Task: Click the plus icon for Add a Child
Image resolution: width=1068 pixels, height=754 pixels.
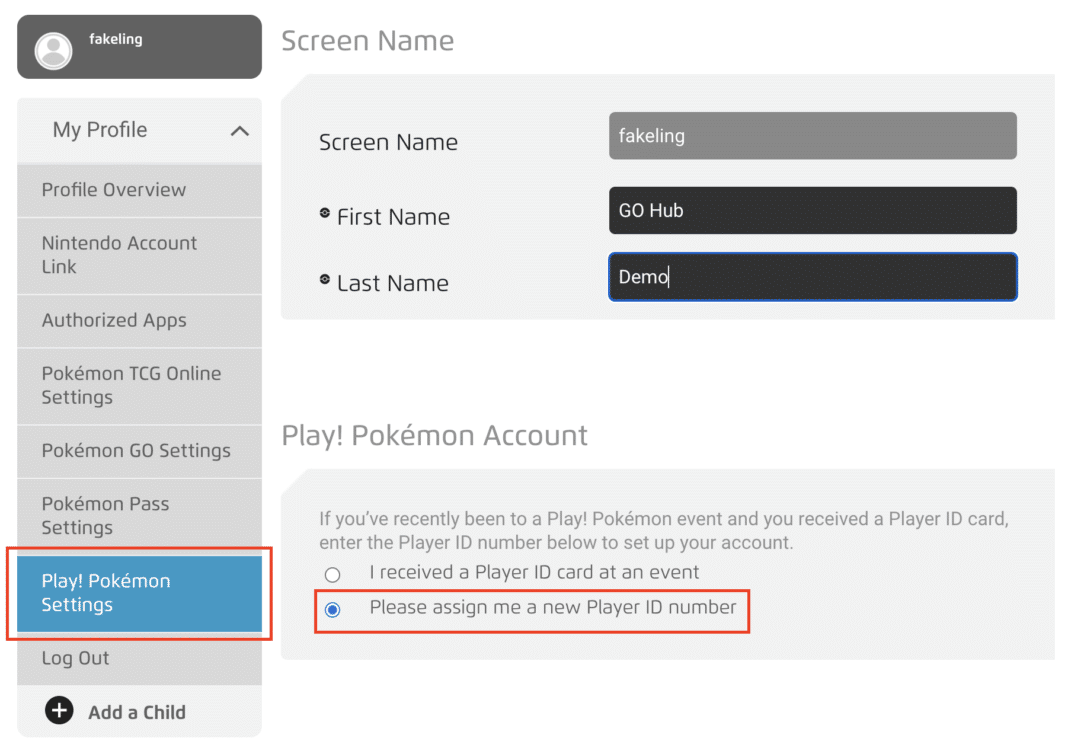Action: 59,711
